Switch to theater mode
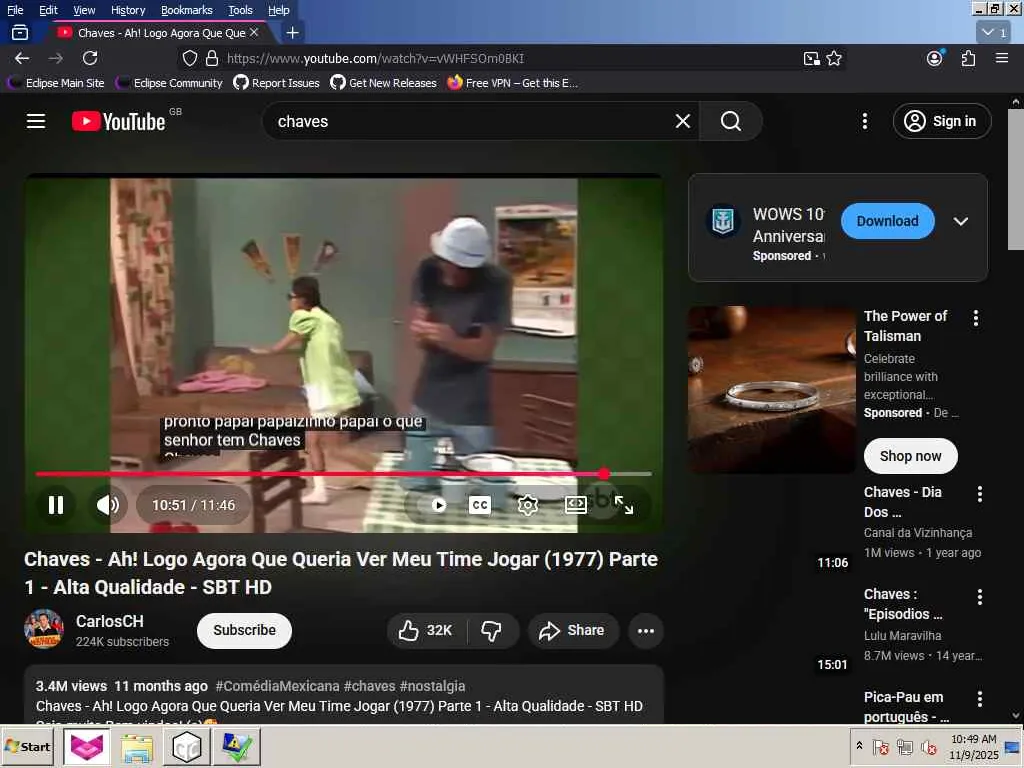The image size is (1024, 768). pyautogui.click(x=575, y=505)
